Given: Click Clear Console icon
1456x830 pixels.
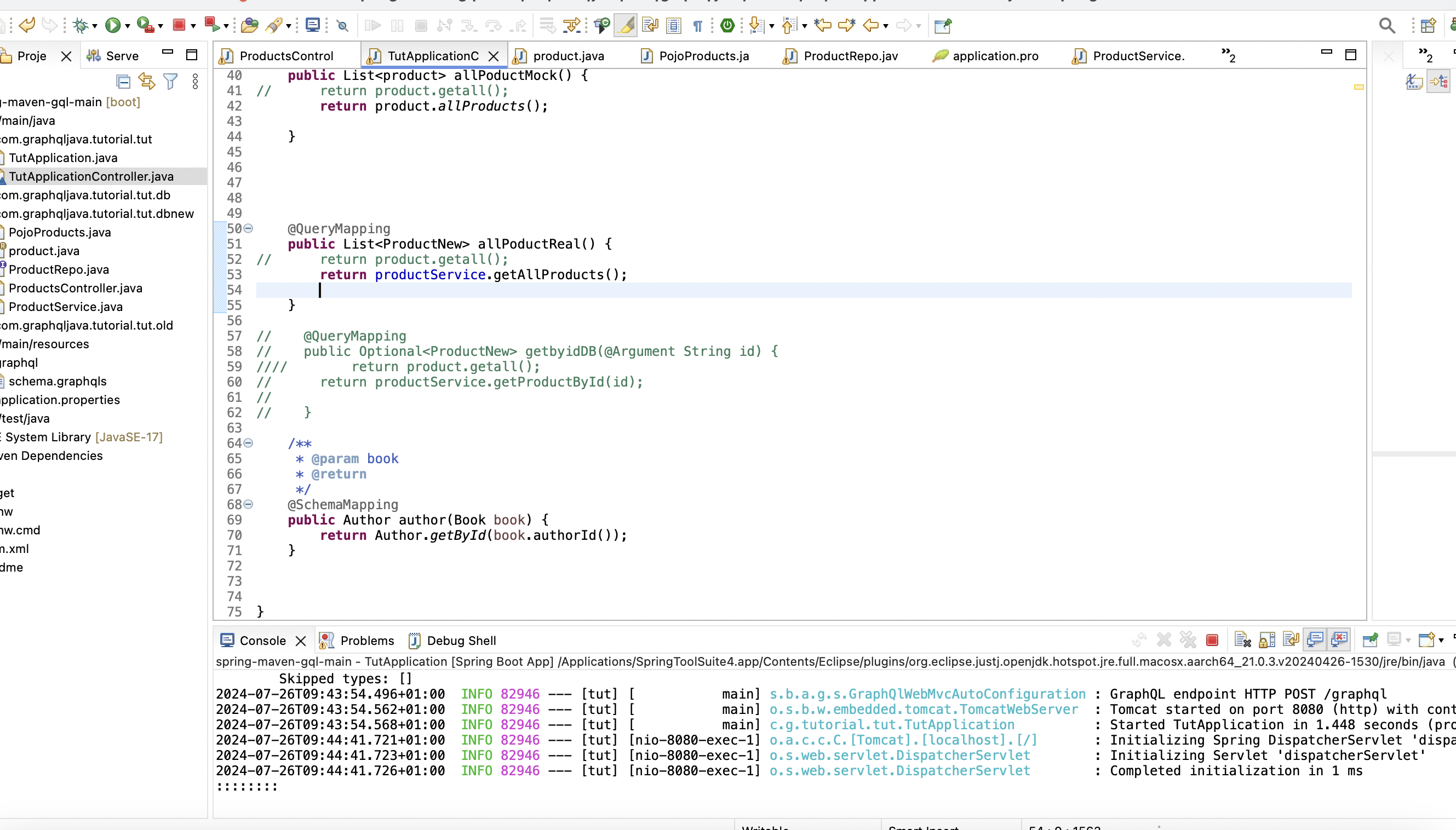Looking at the screenshot, I should click(x=1242, y=640).
